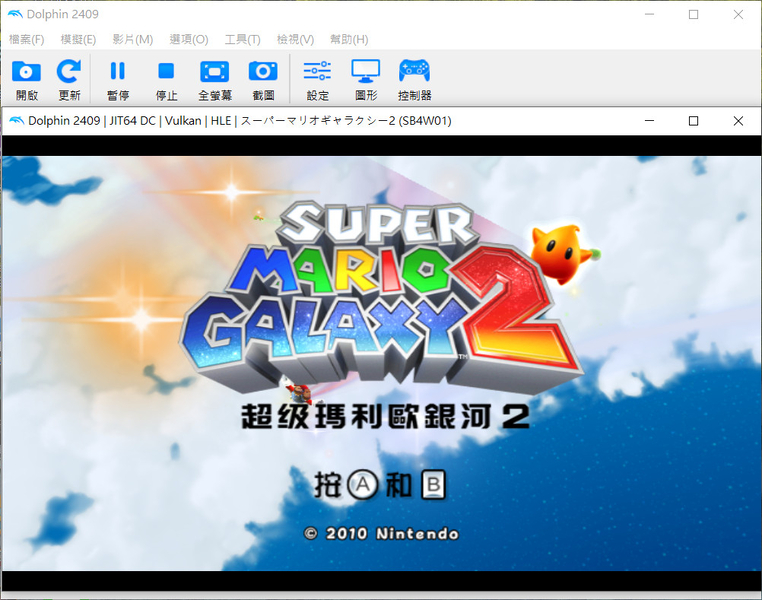Screen dimensions: 762x600
Task: Click the Dolphin logo in game window title bar
Action: pos(17,120)
